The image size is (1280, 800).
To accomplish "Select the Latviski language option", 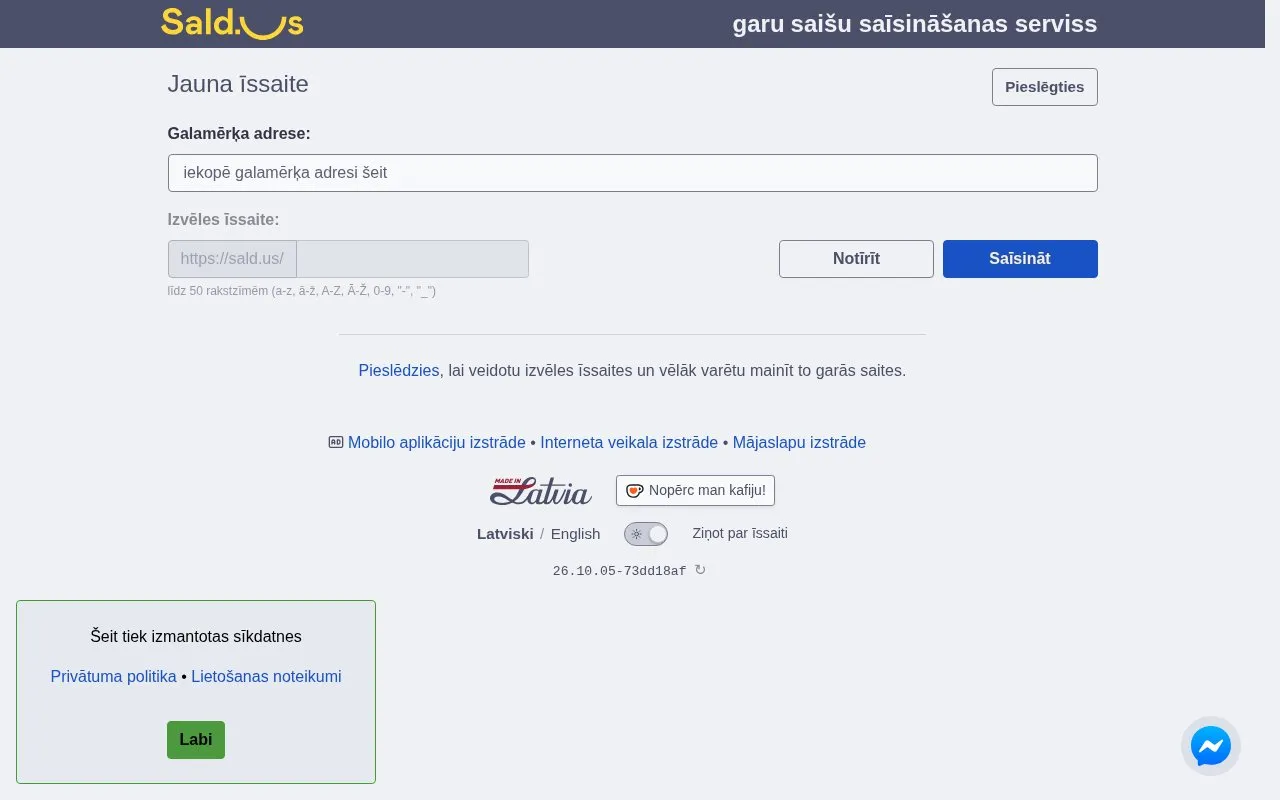I will click(505, 534).
